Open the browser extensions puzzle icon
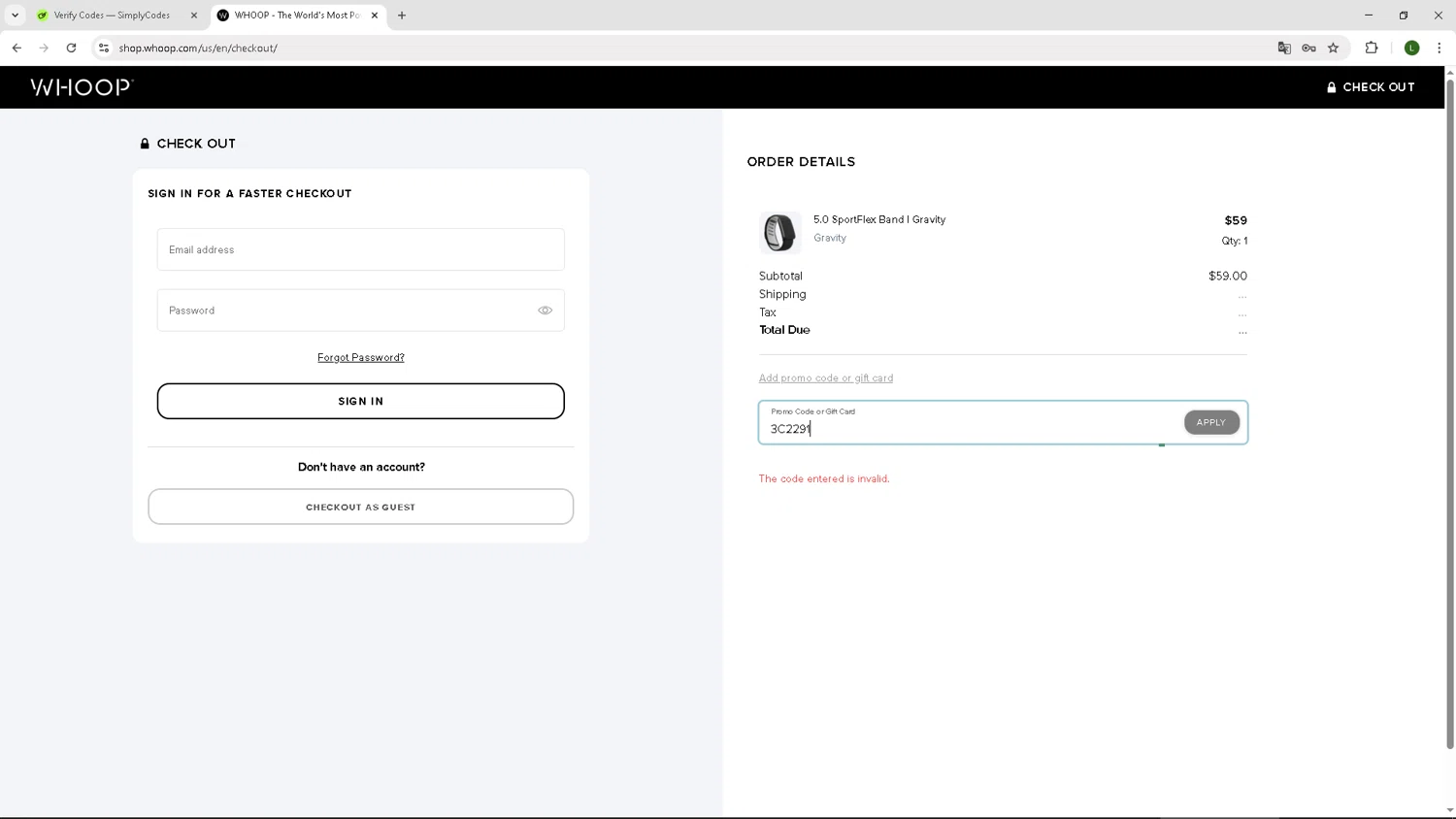Image resolution: width=1456 pixels, height=819 pixels. click(x=1372, y=48)
